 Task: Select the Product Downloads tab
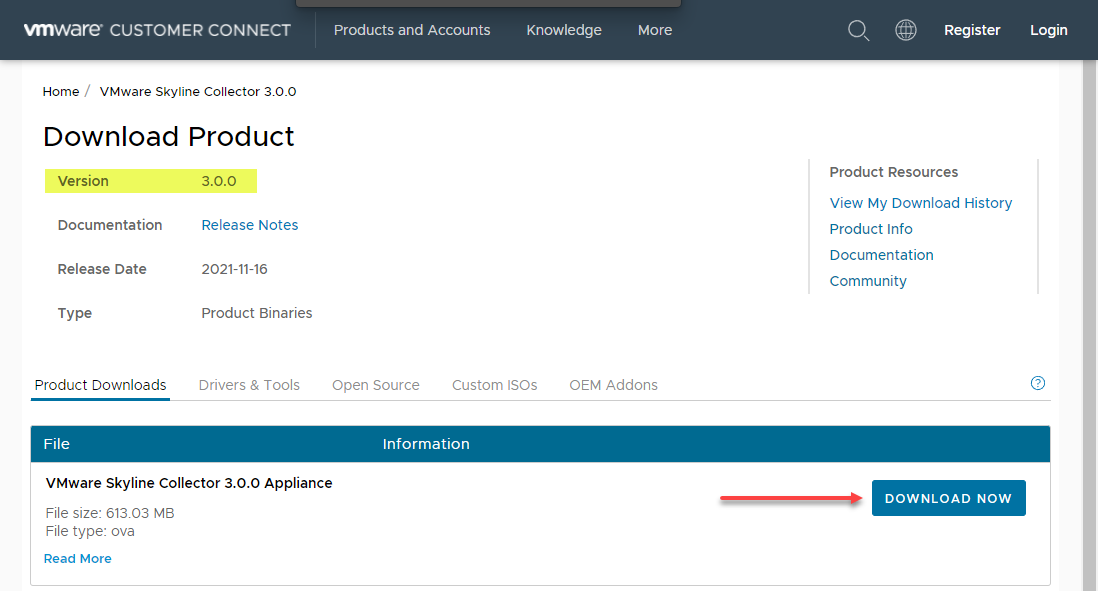point(100,385)
